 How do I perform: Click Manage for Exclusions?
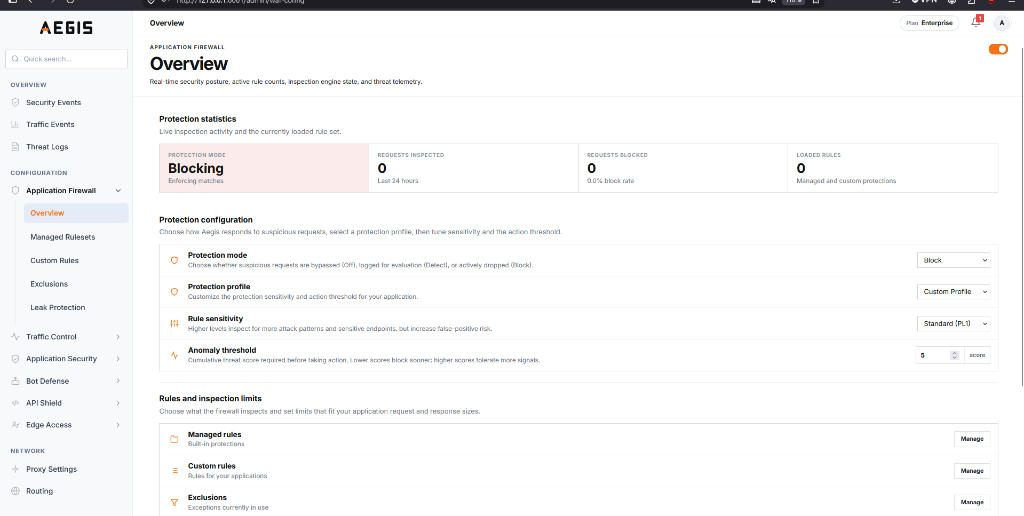(x=972, y=502)
